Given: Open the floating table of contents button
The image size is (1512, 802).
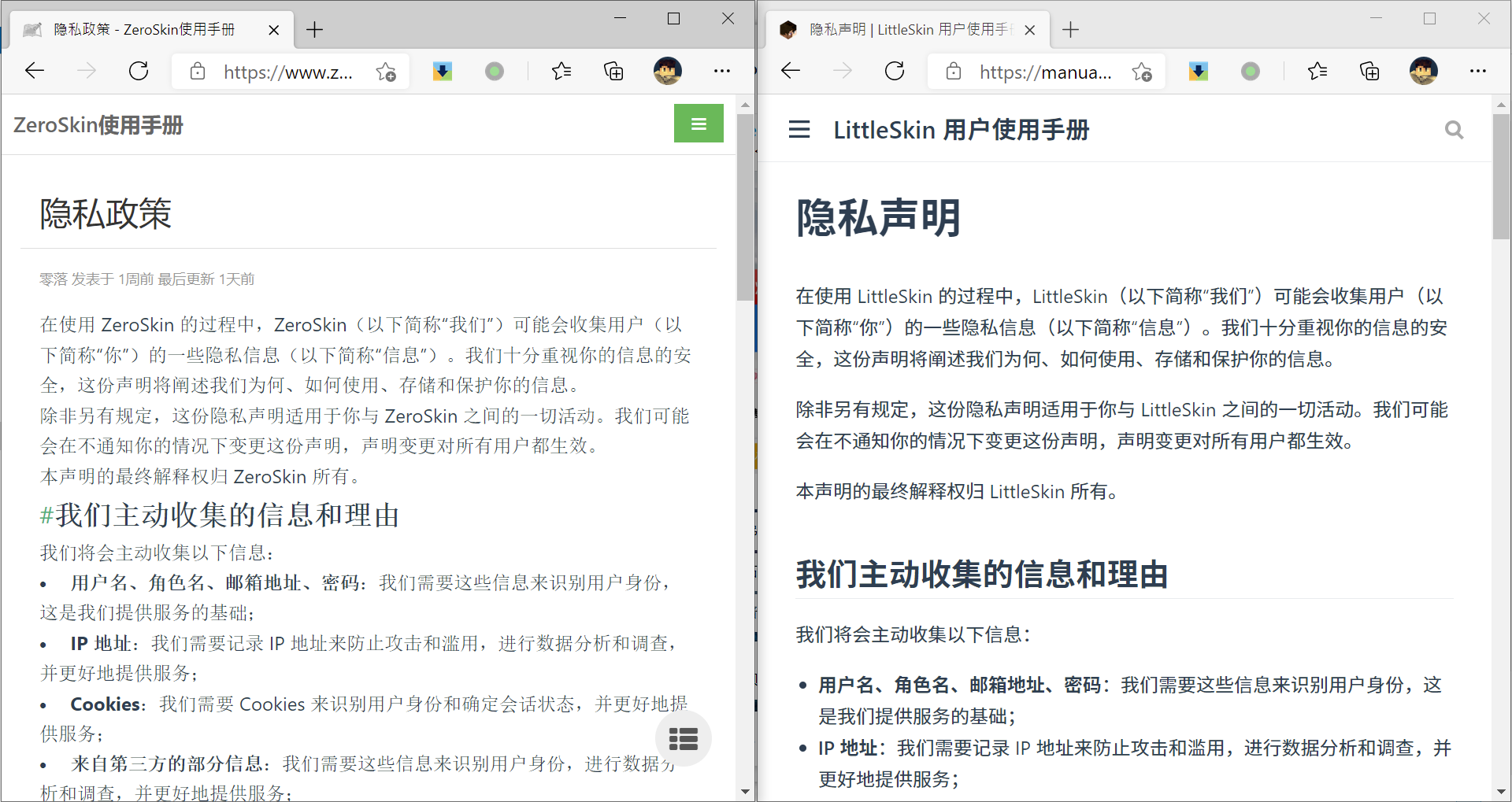Looking at the screenshot, I should click(x=683, y=738).
